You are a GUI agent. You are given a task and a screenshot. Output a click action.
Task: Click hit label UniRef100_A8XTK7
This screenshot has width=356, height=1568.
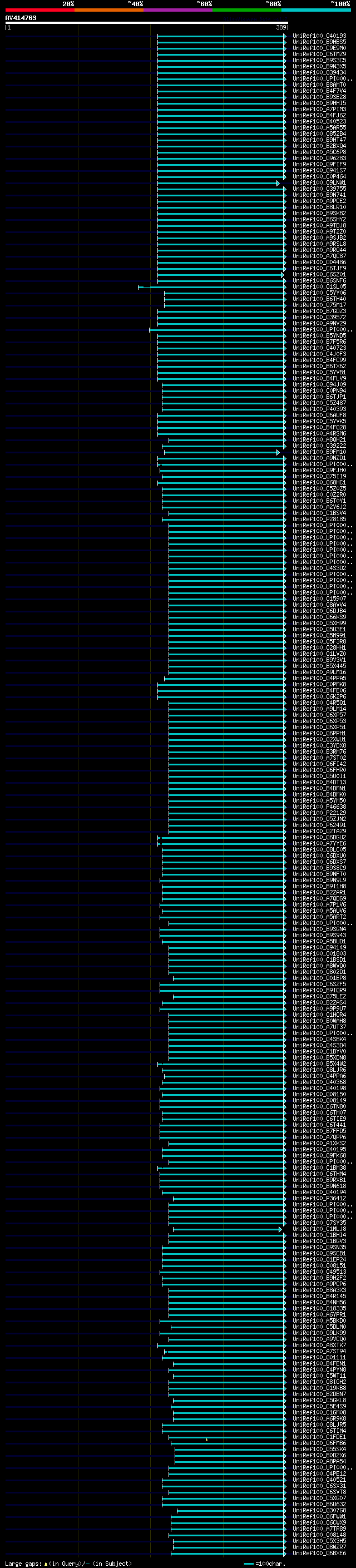pyautogui.click(x=319, y=1345)
